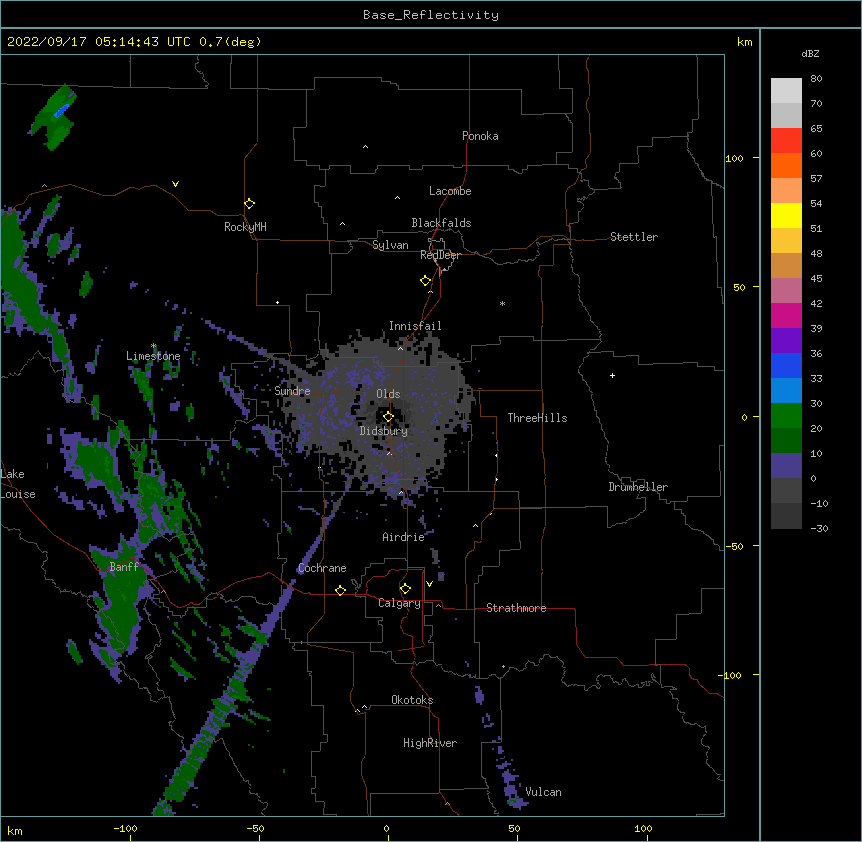Click the Innisfail city label
The height and width of the screenshot is (842, 862).
pyautogui.click(x=415, y=326)
